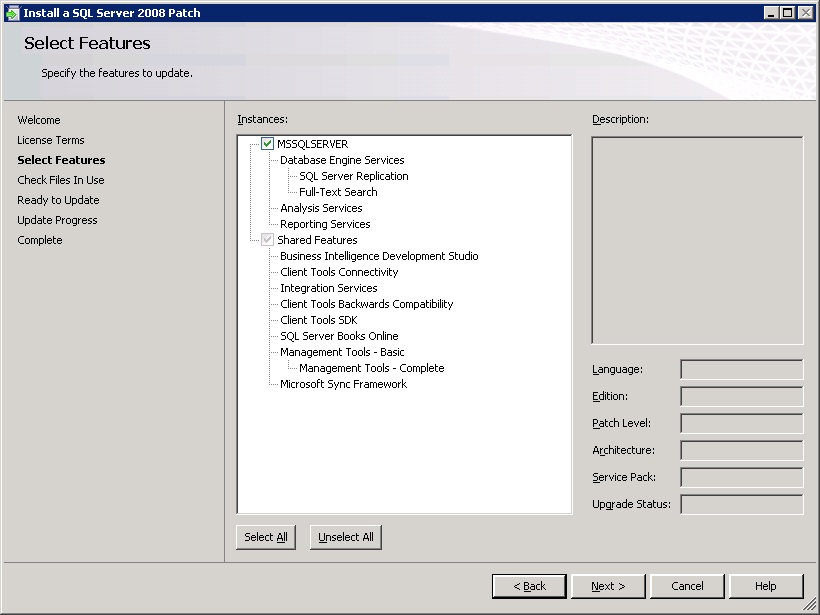The width and height of the screenshot is (820, 615).
Task: Click the Check Files In Use step
Action: [x=61, y=180]
